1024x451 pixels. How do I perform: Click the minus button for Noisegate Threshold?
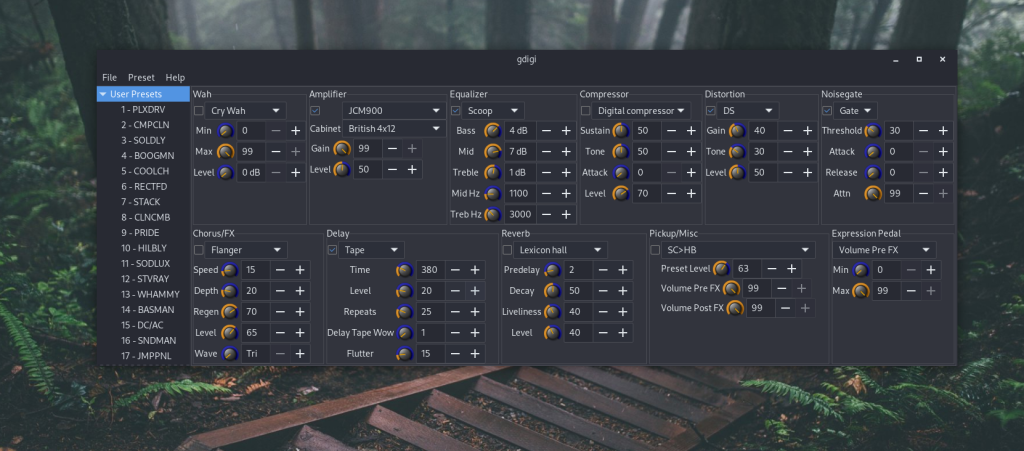[x=923, y=131]
